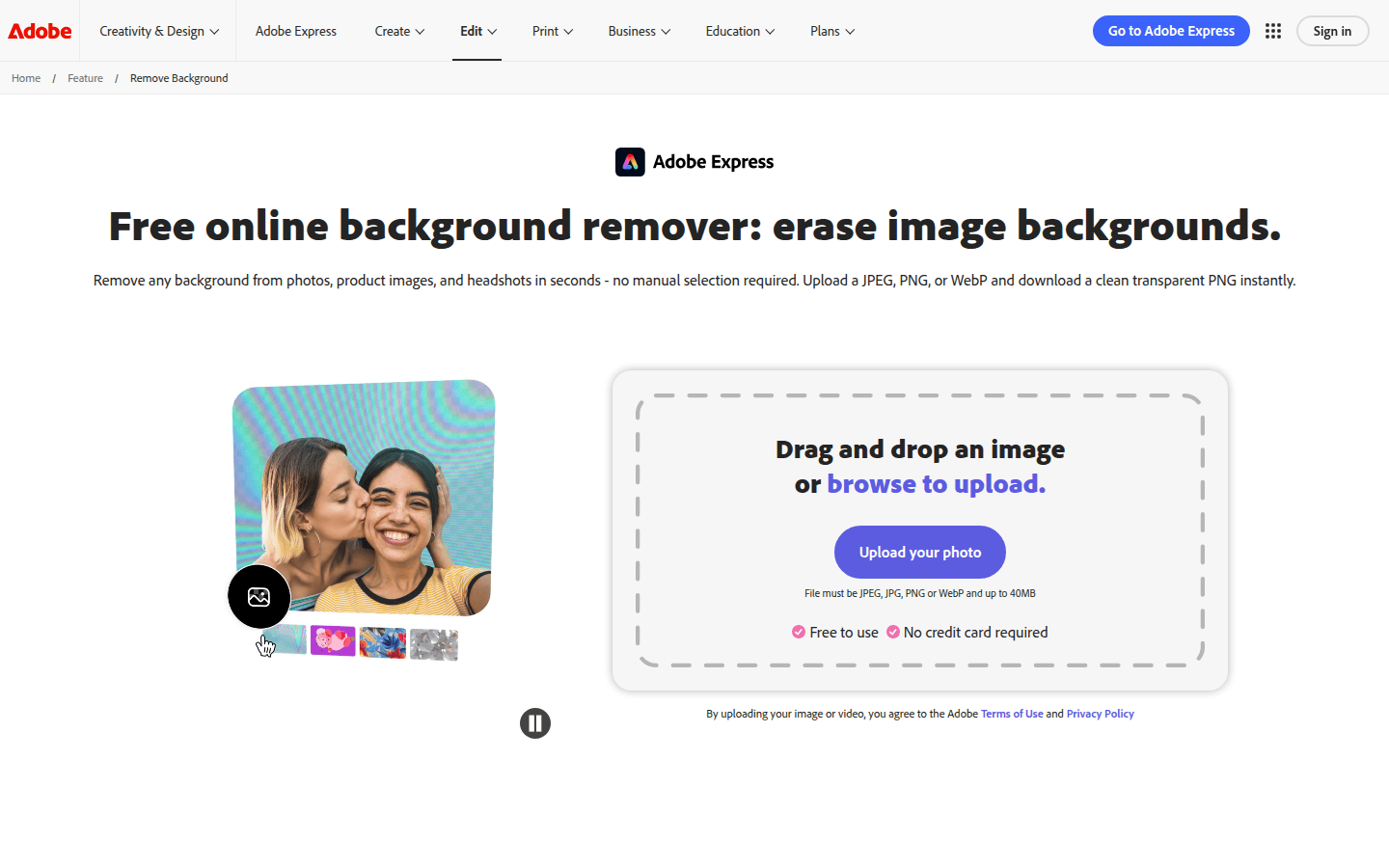This screenshot has width=1389, height=868.
Task: Click Remove Background breadcrumb text
Action: coord(179,78)
